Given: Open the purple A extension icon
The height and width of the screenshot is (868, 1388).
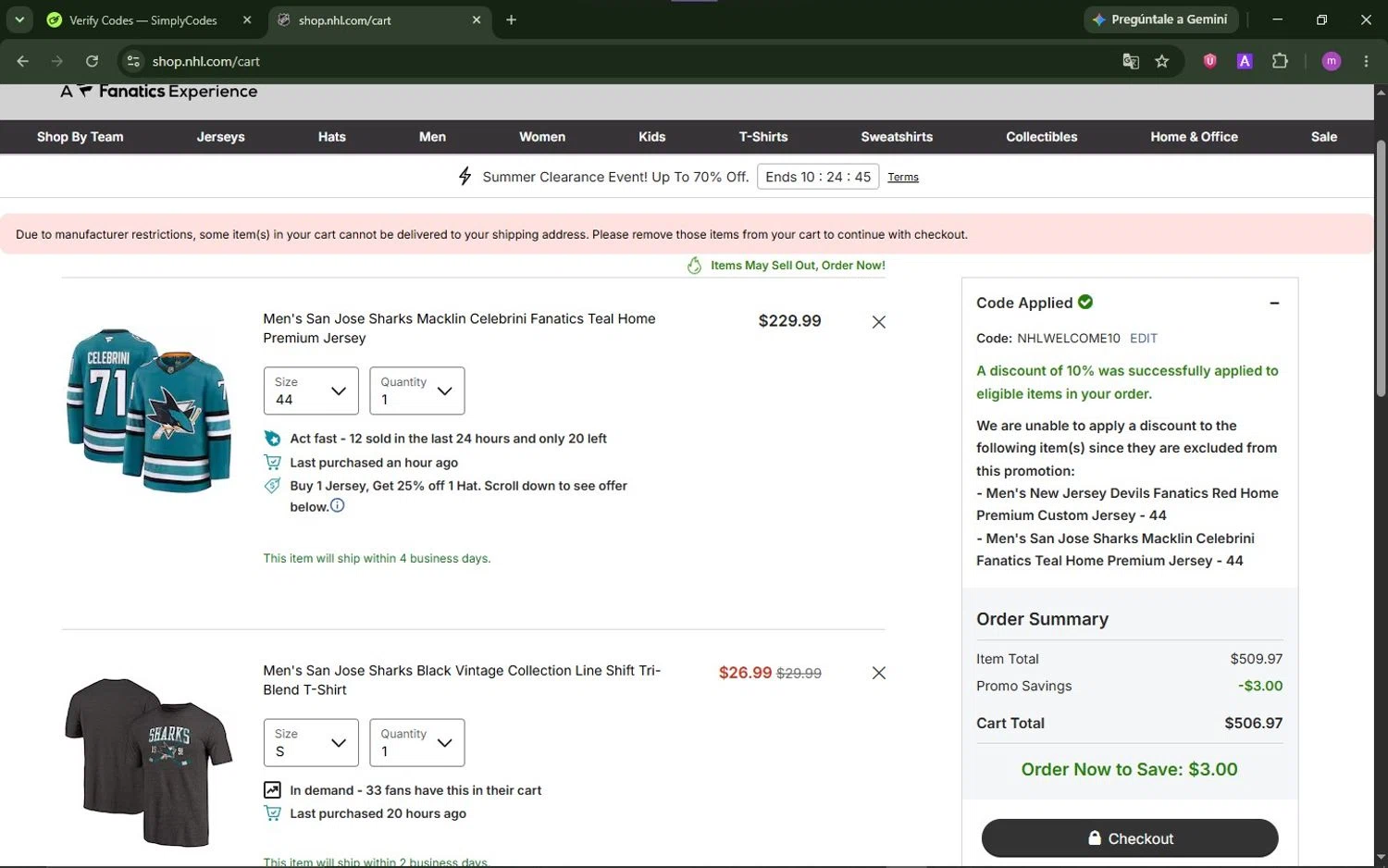Looking at the screenshot, I should tap(1245, 61).
